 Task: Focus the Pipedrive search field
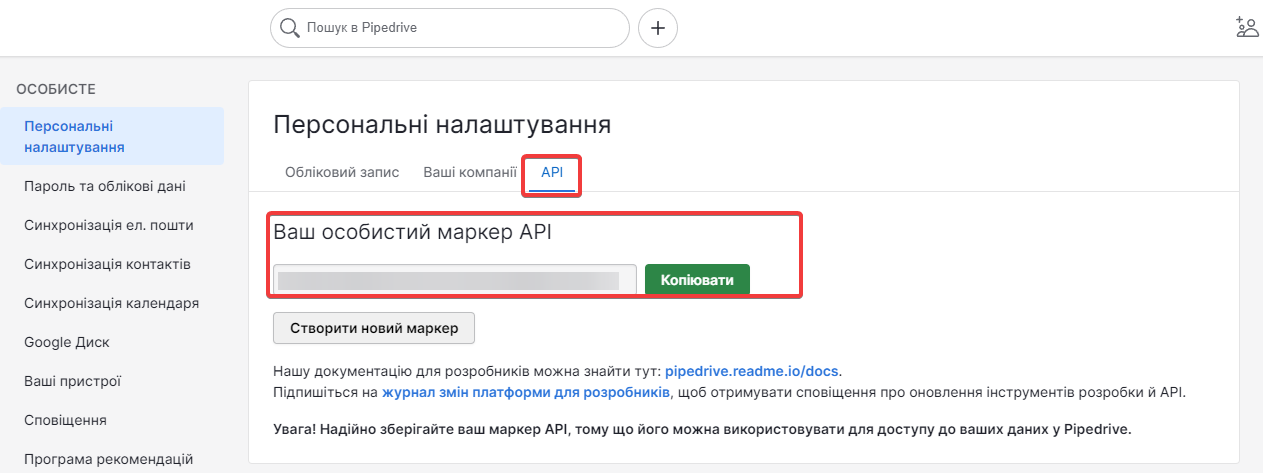pyautogui.click(x=450, y=28)
